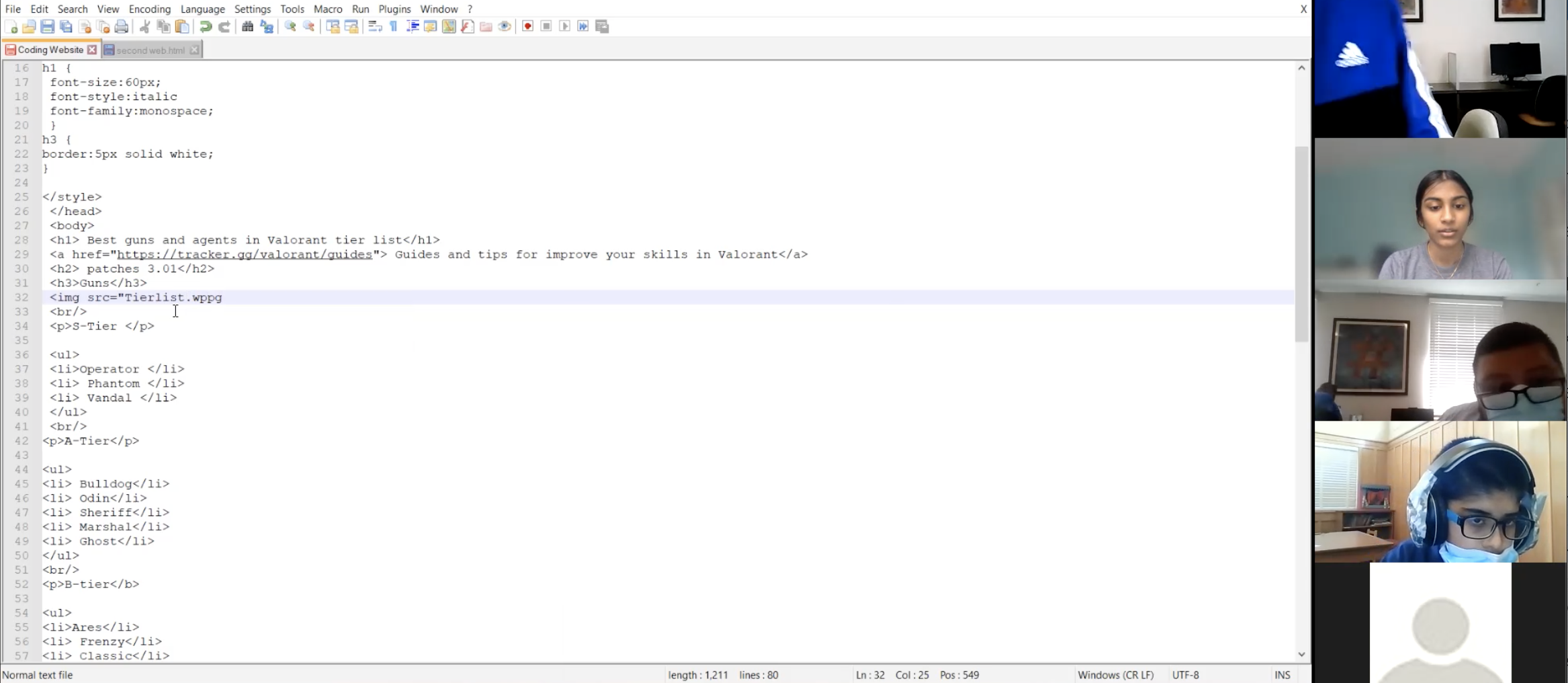Click the vertical scrollbar thumb
Viewport: 1568px width, 683px height.
click(x=1301, y=244)
